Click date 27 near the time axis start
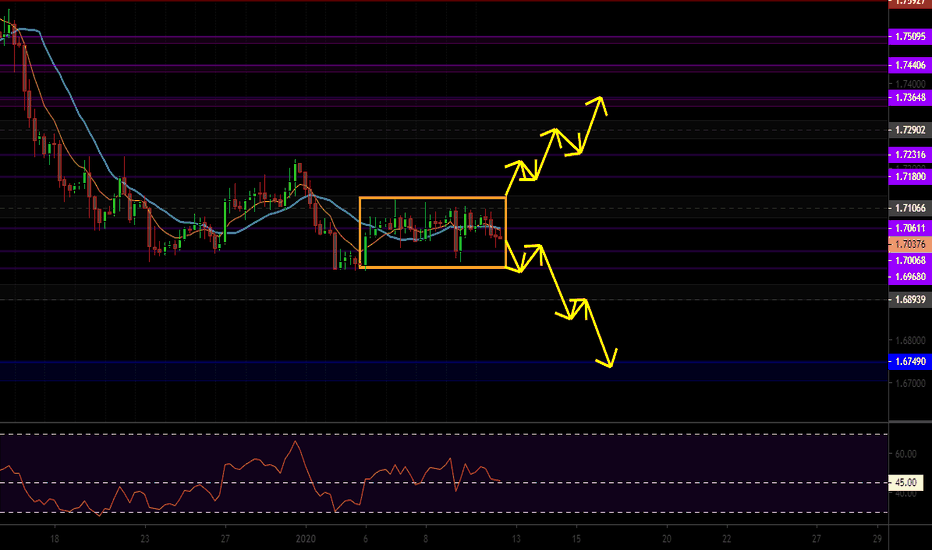This screenshot has height=550, width=932. [x=225, y=536]
